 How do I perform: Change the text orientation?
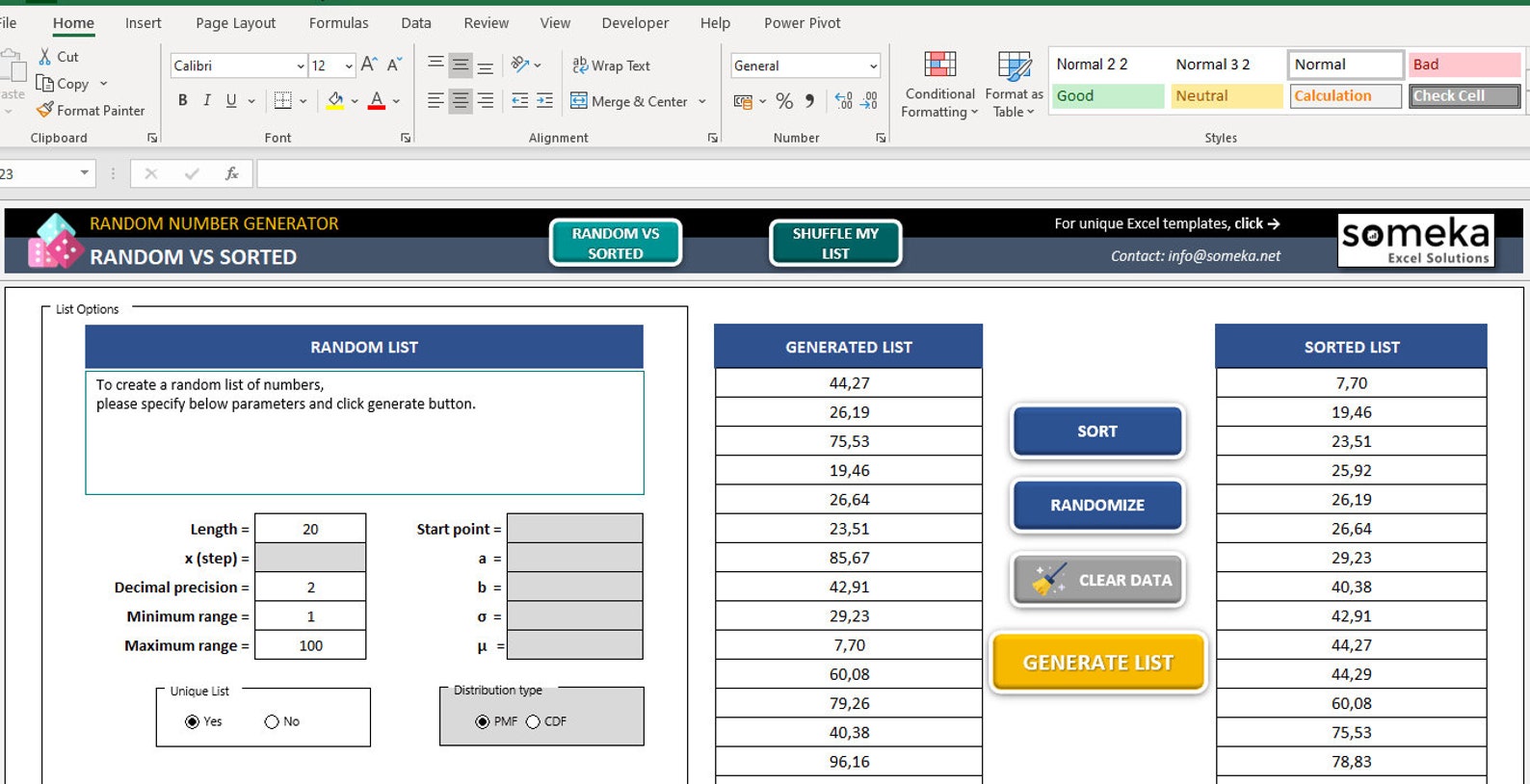pyautogui.click(x=520, y=65)
